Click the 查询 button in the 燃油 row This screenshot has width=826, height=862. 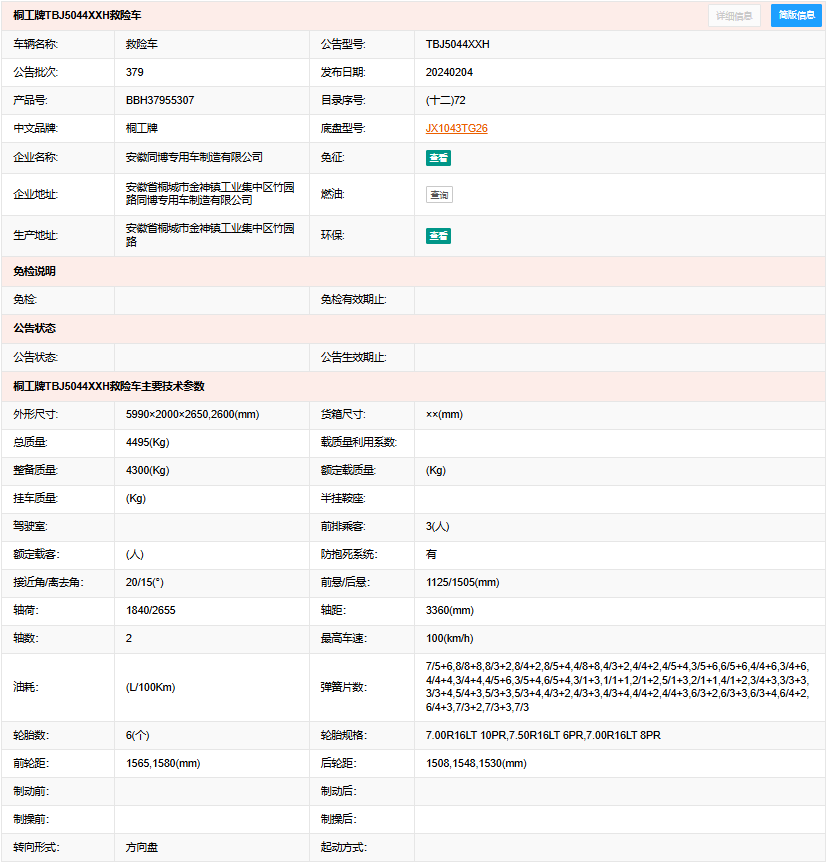click(439, 195)
